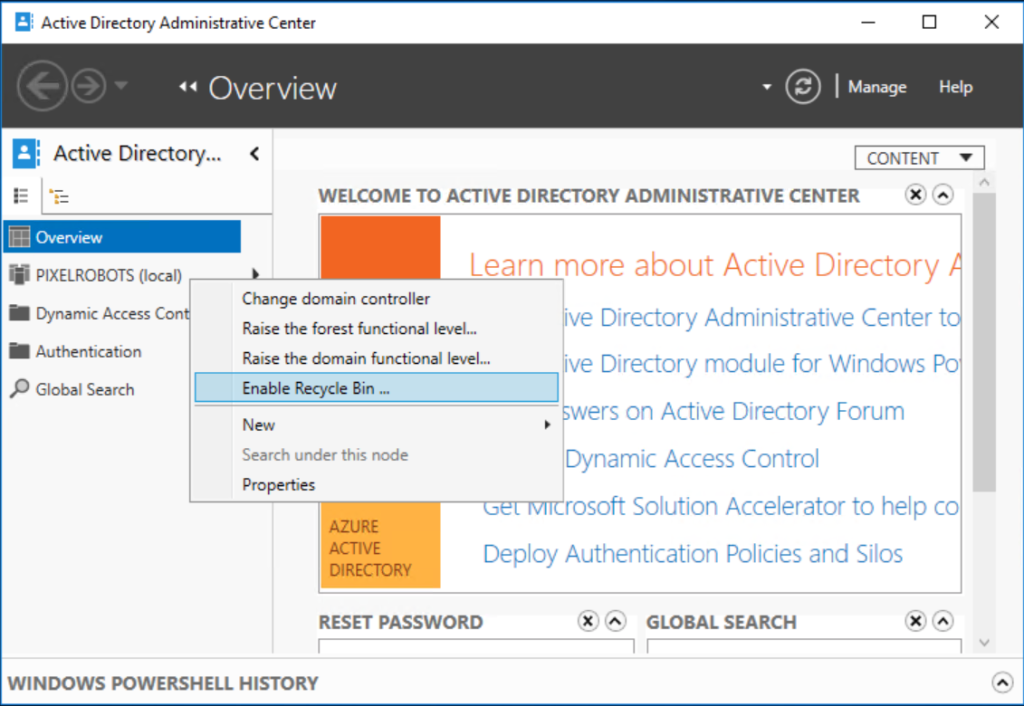Click the Dynamic Access Control folder icon
This screenshot has width=1024, height=706.
click(22, 313)
